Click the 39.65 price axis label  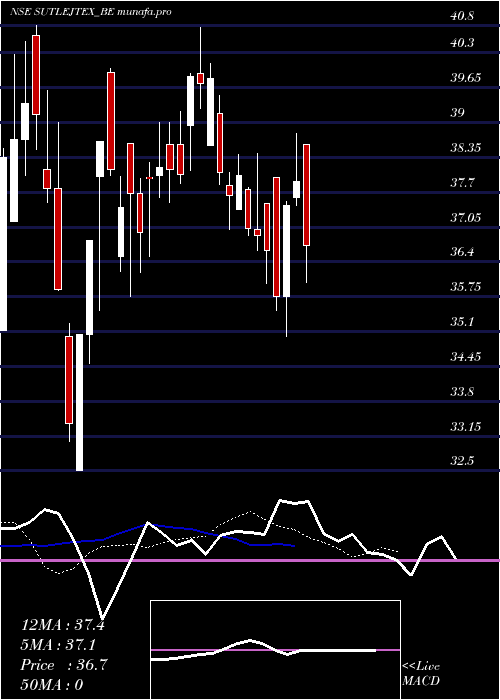pyautogui.click(x=466, y=78)
